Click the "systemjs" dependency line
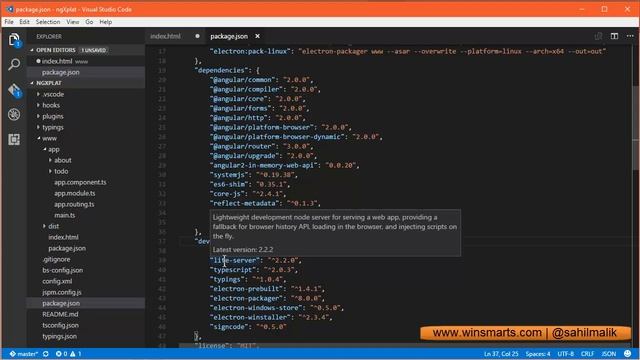This screenshot has height=360, width=640. pyautogui.click(x=254, y=175)
